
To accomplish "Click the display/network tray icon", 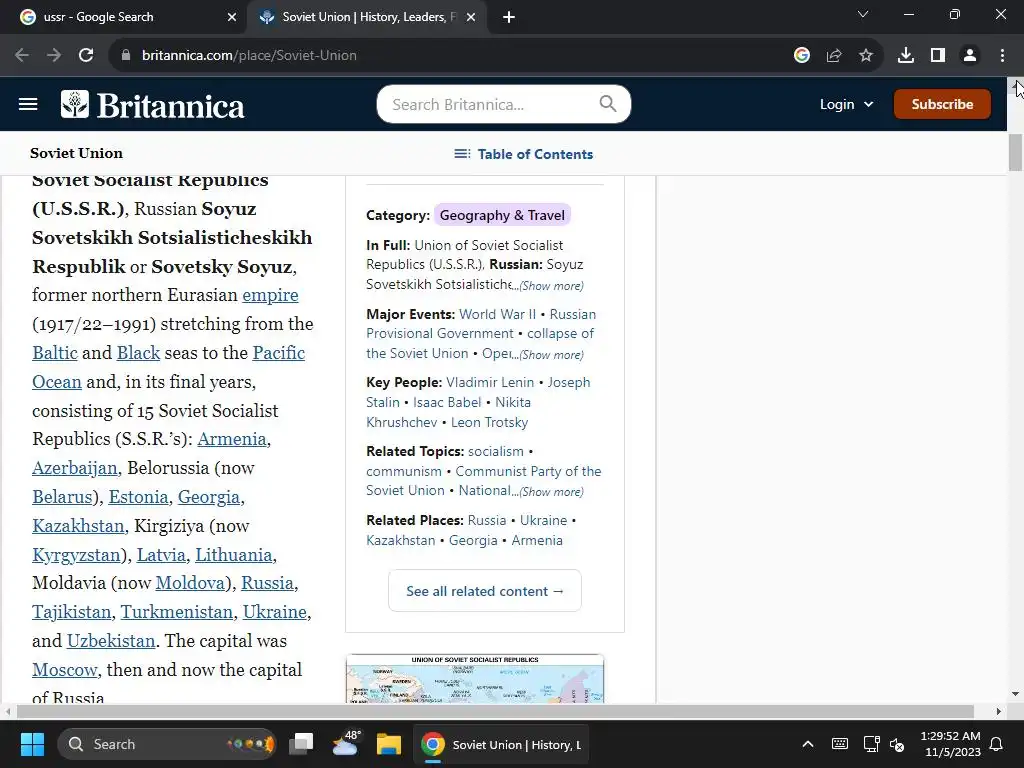I will [x=871, y=744].
